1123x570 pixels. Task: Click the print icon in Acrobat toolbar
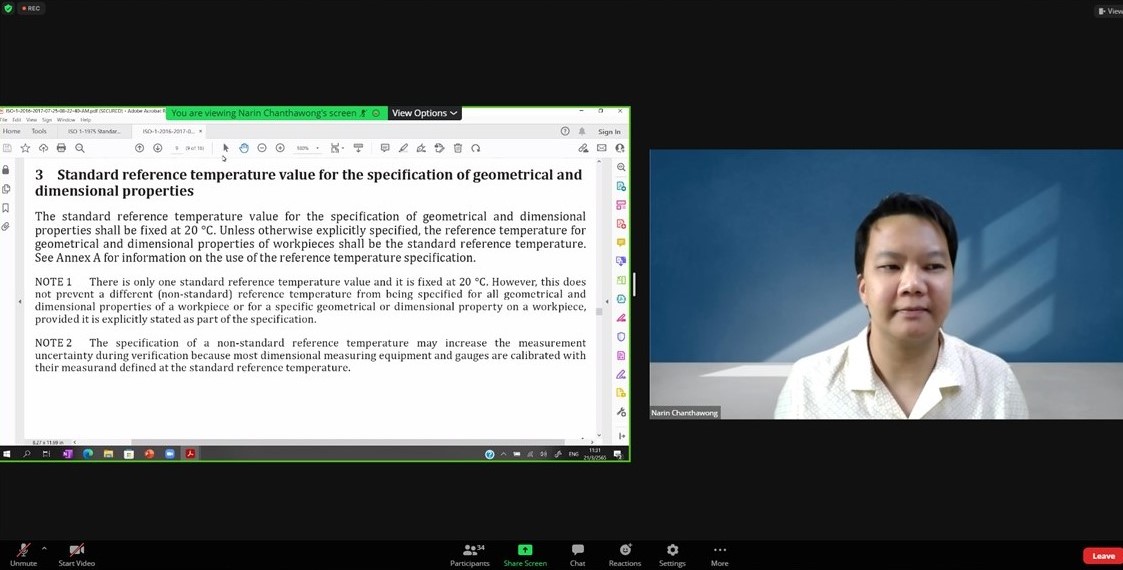[61, 148]
